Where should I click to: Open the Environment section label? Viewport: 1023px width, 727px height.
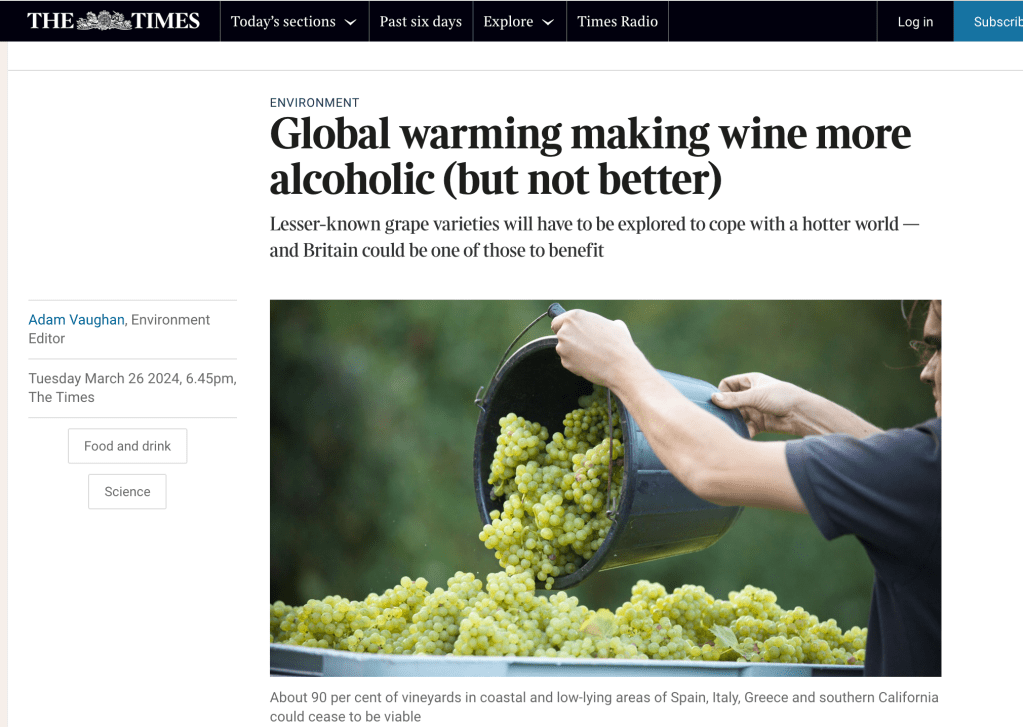point(314,103)
